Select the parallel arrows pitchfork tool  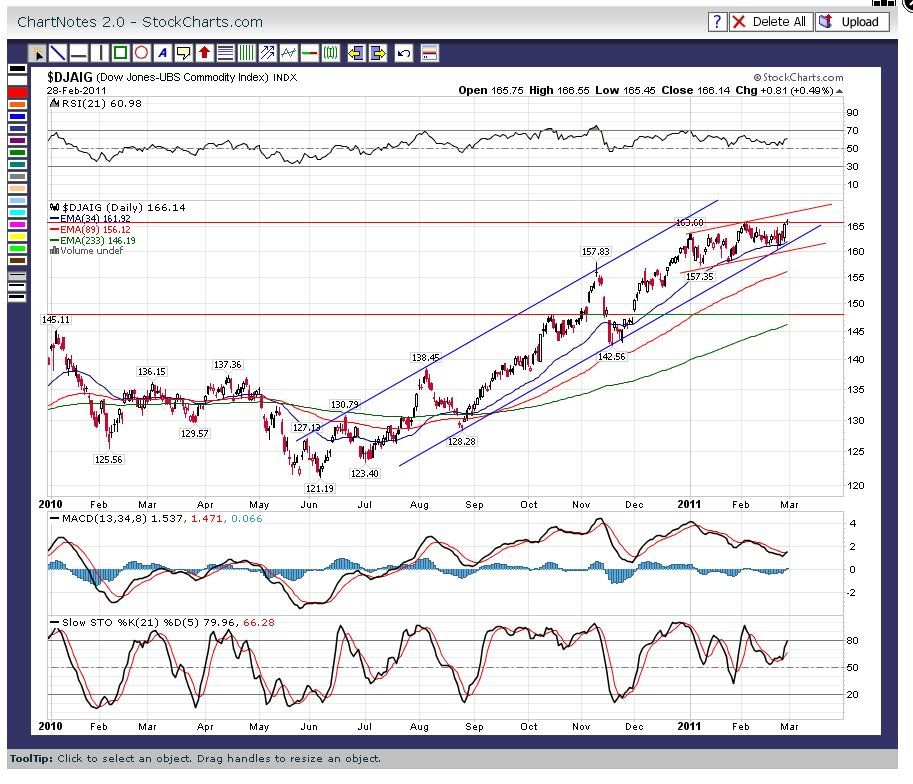267,54
